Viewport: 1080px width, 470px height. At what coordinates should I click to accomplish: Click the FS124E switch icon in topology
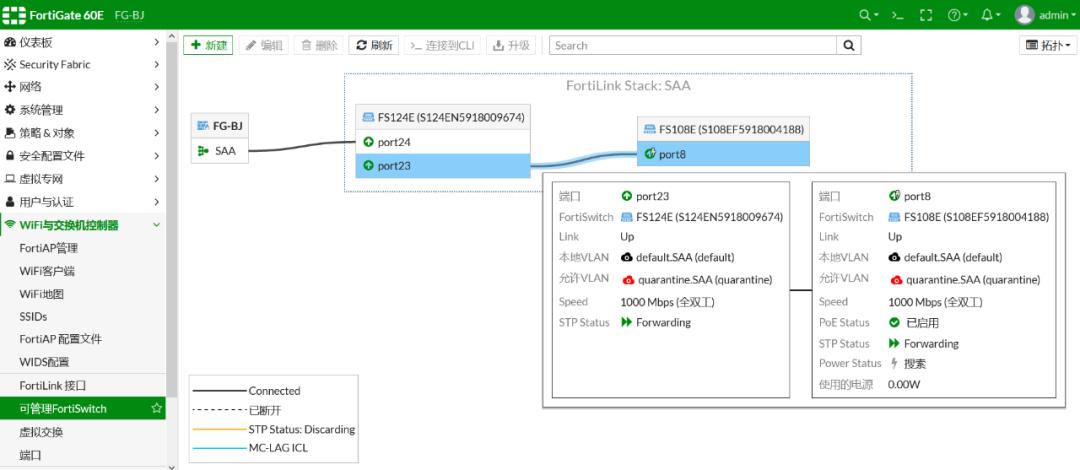click(369, 117)
